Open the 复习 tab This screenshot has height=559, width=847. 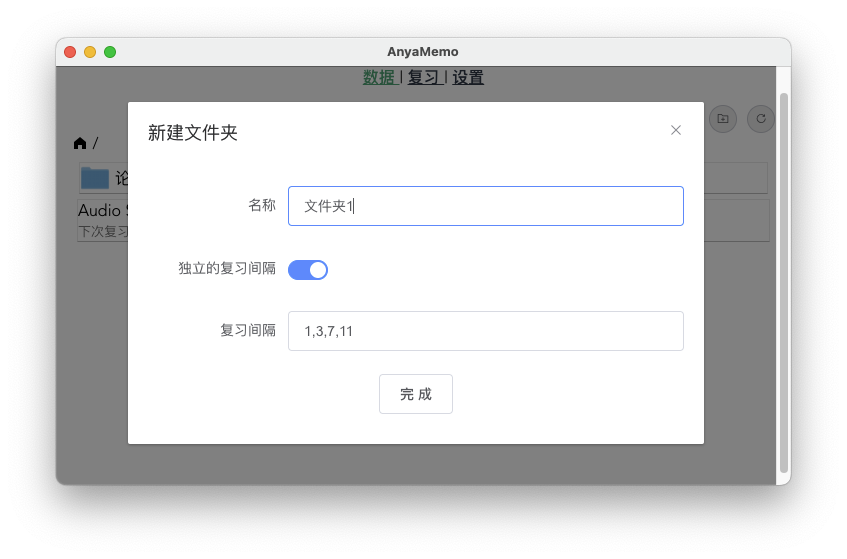point(424,78)
